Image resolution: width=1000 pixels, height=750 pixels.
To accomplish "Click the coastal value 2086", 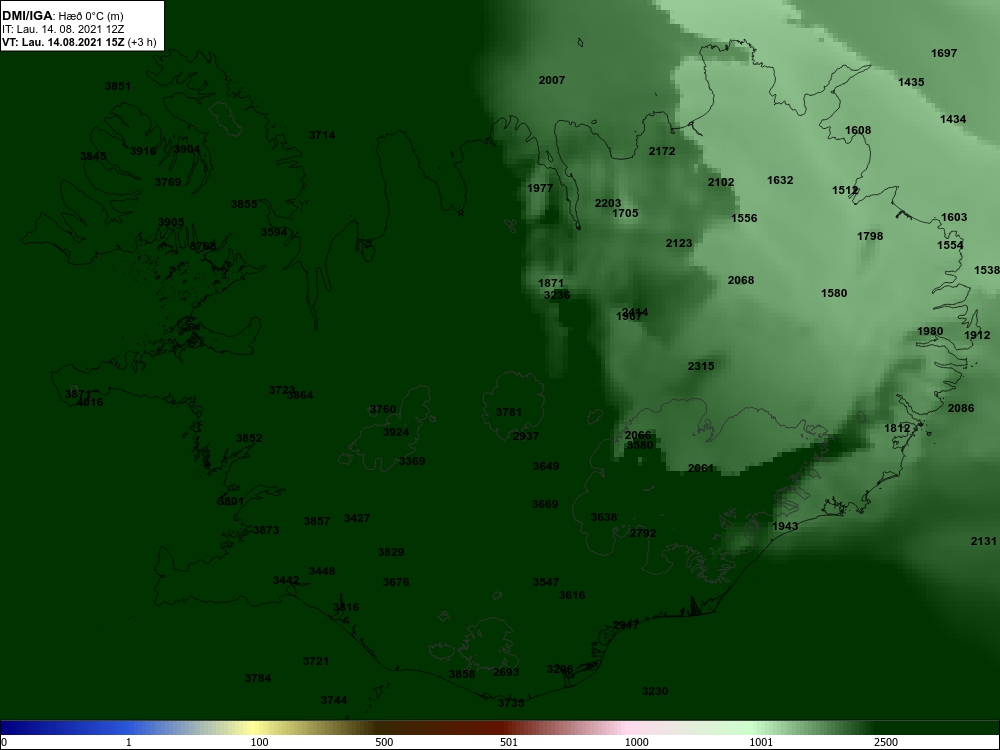I will [961, 408].
